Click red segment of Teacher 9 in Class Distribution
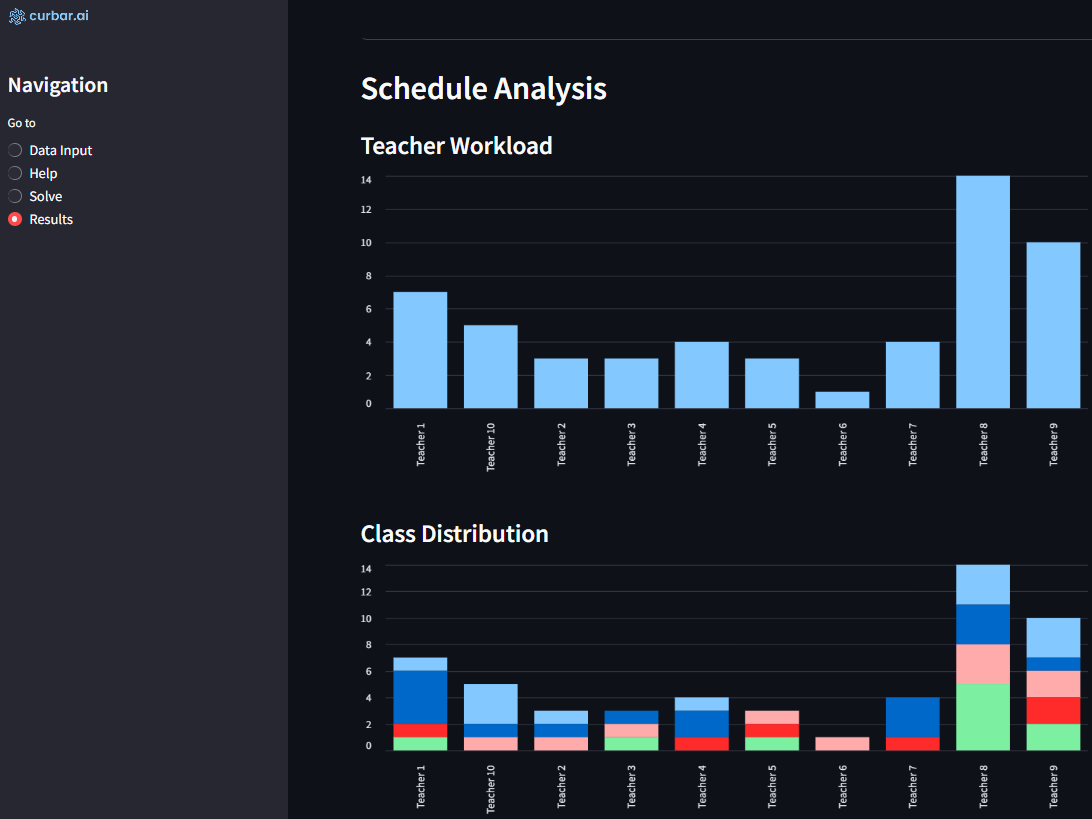The width and height of the screenshot is (1092, 819). point(1053,710)
